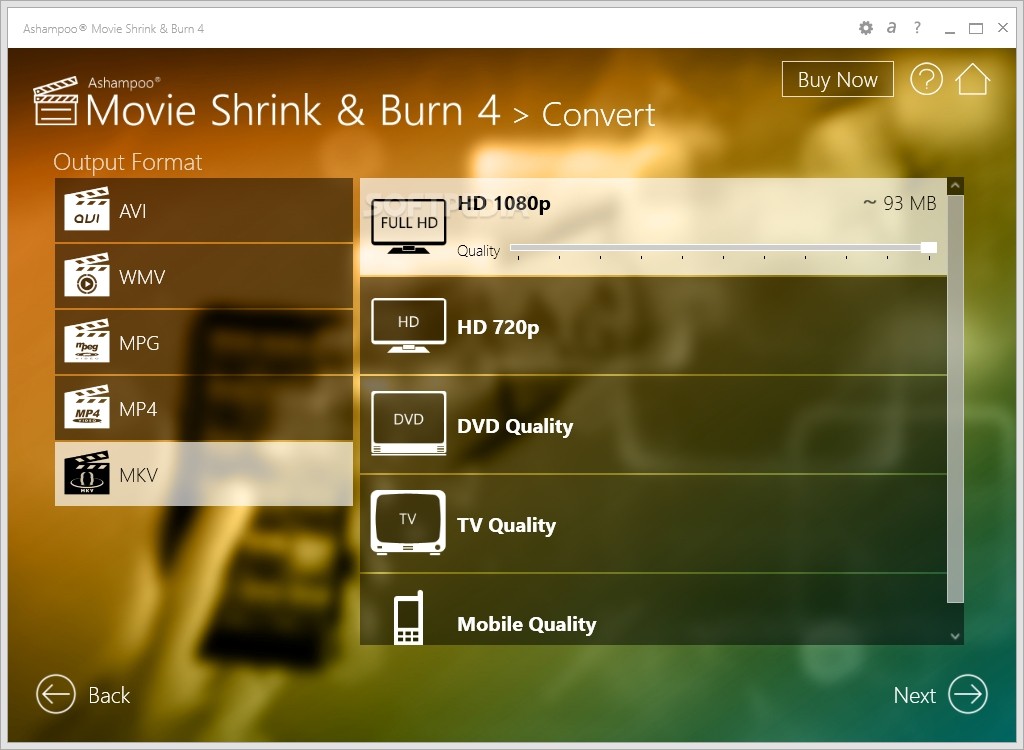1024x750 pixels.
Task: Click the DVD player screen icon
Action: click(409, 423)
